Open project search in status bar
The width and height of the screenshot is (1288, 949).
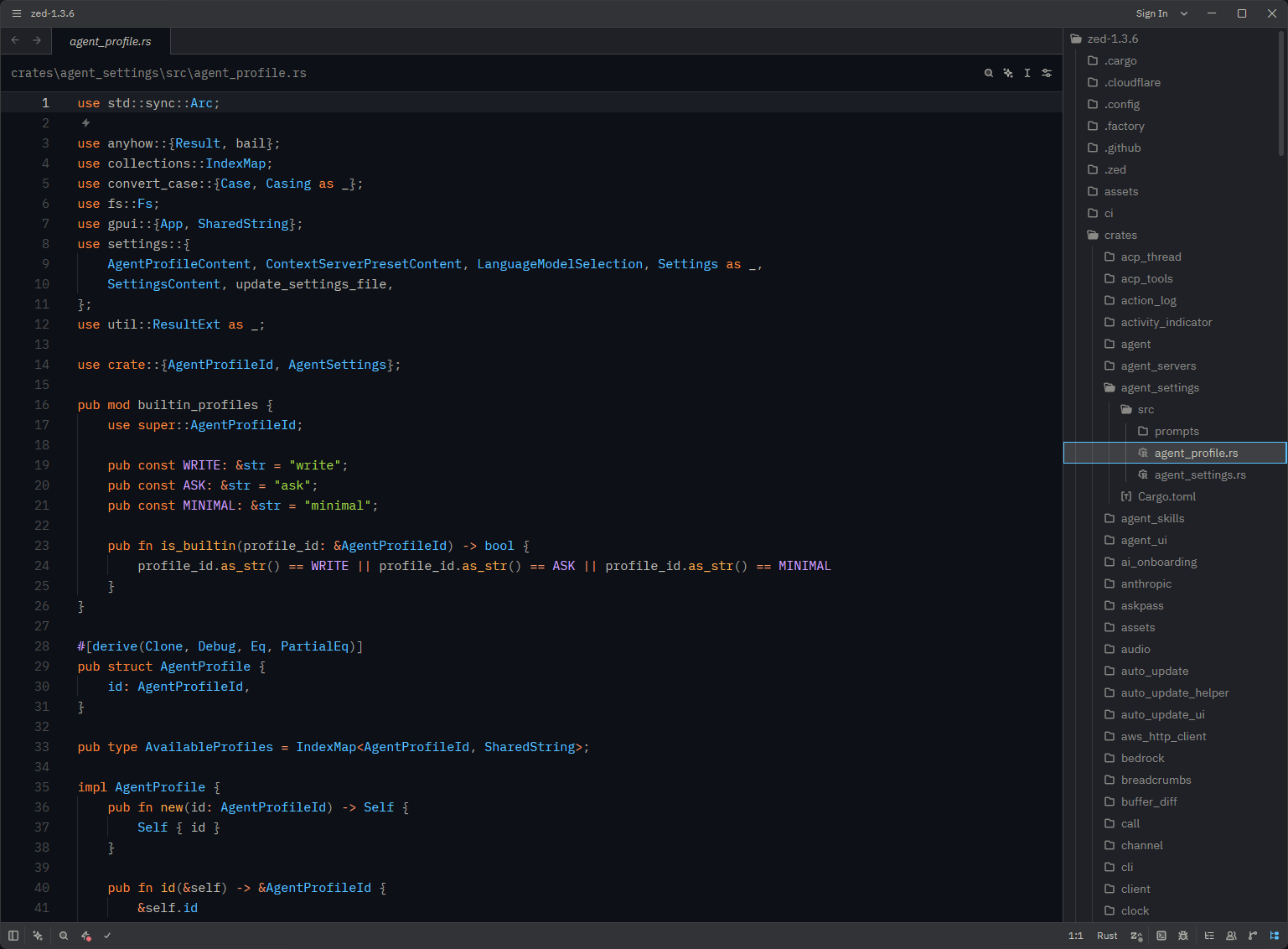64,936
